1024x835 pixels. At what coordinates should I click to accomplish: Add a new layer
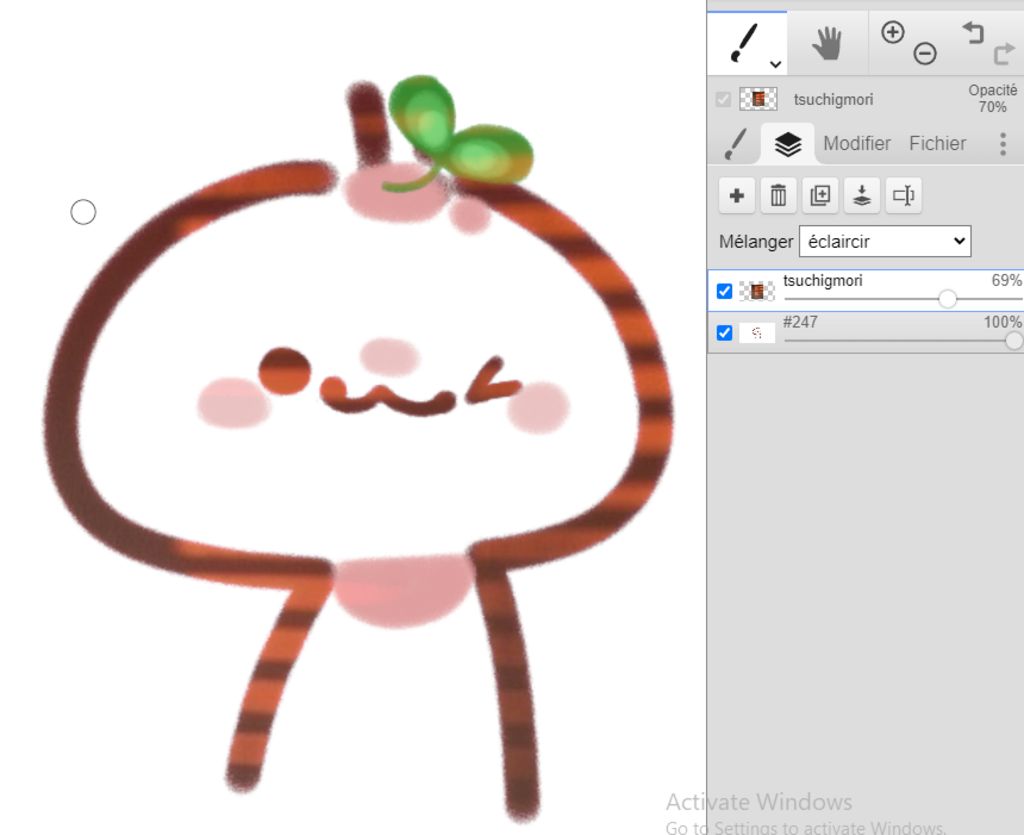click(737, 195)
